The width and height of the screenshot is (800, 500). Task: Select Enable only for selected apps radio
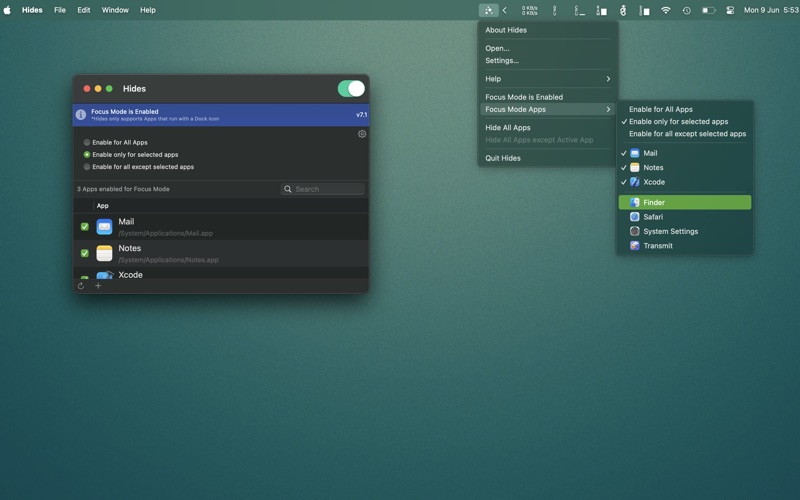(87, 155)
